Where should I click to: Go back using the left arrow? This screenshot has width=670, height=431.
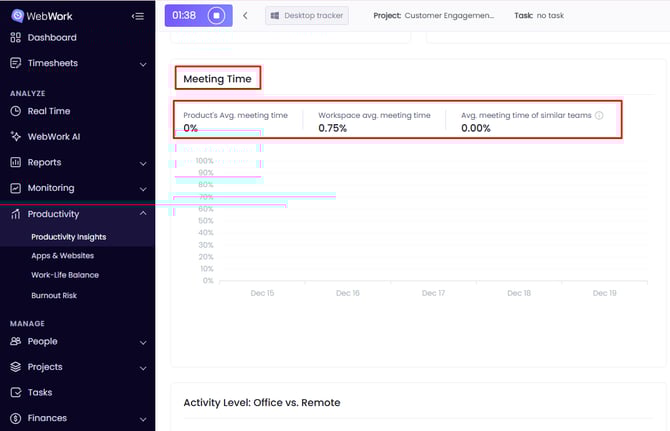point(246,16)
